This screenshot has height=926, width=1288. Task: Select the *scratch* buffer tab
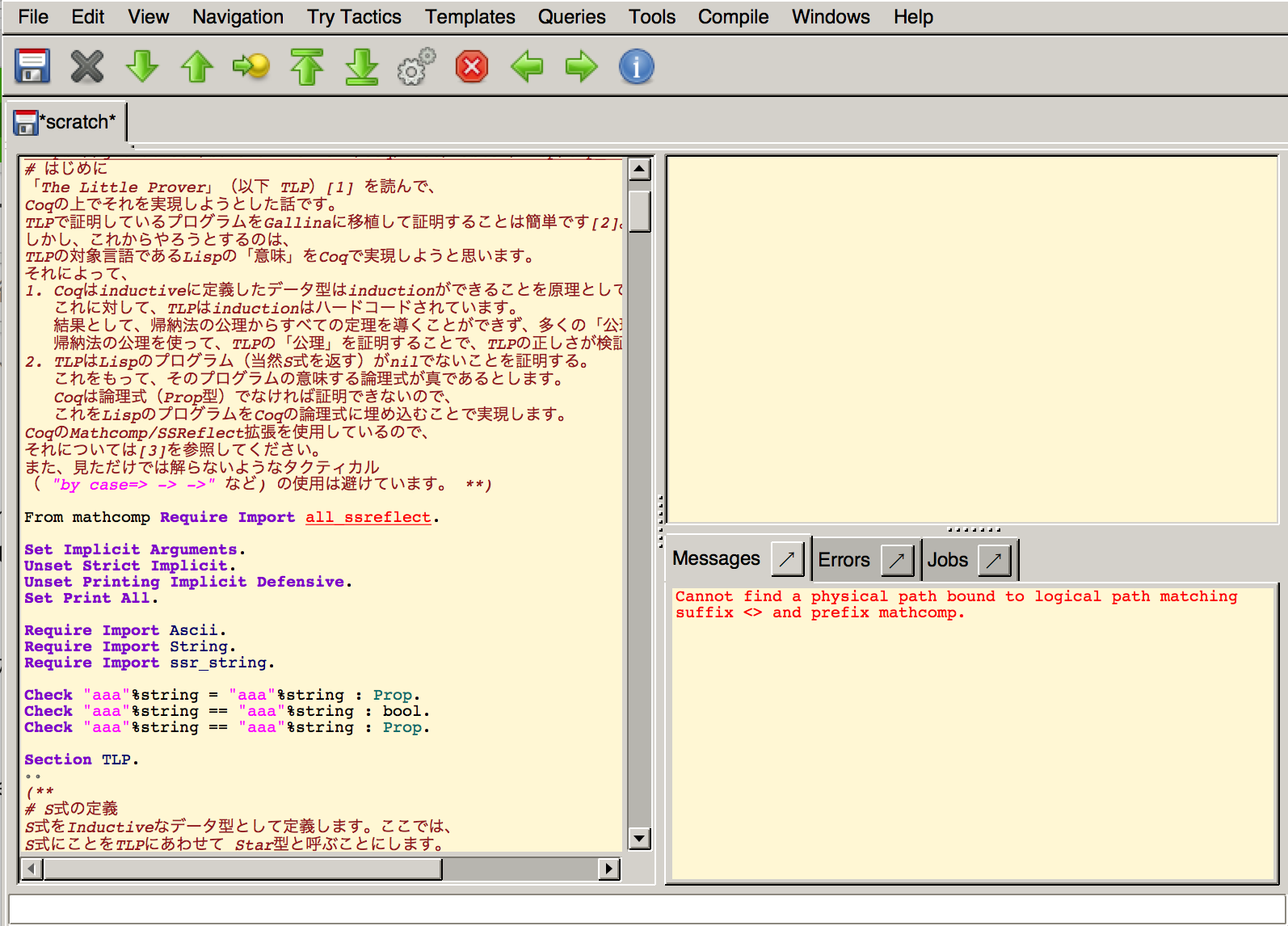tap(66, 122)
